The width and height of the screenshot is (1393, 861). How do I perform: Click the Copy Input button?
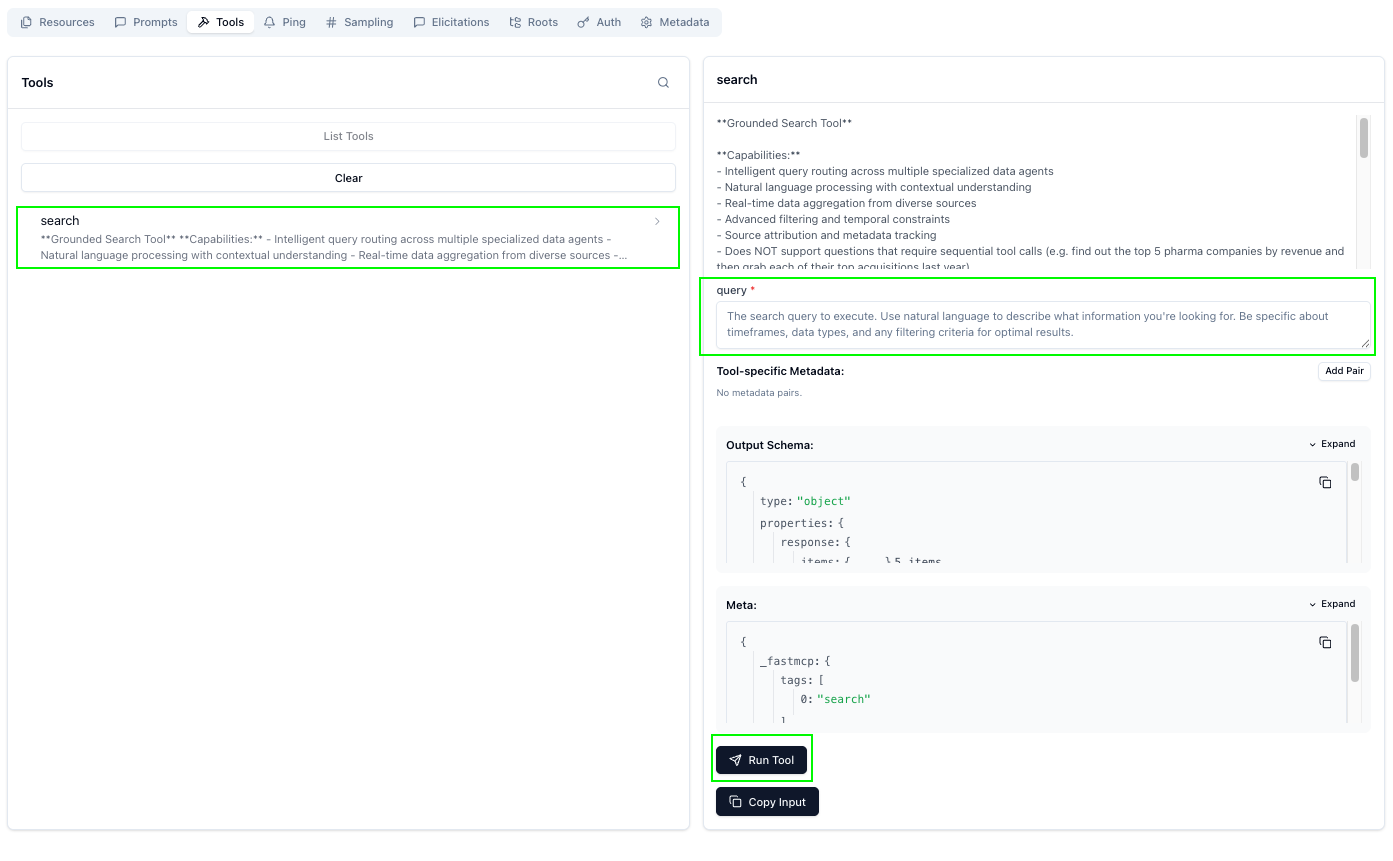(x=767, y=802)
